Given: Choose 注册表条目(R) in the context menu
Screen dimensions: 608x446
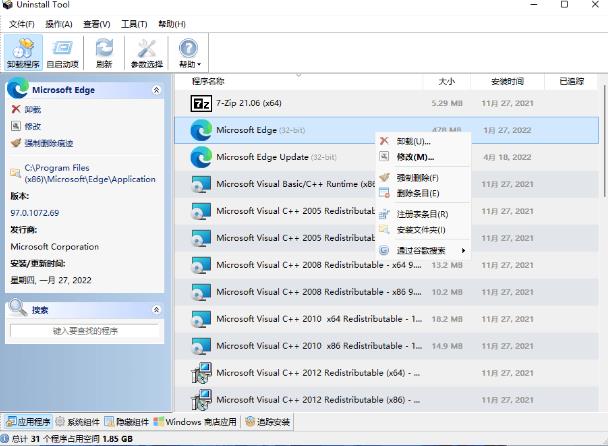Looking at the screenshot, I should [422, 214].
